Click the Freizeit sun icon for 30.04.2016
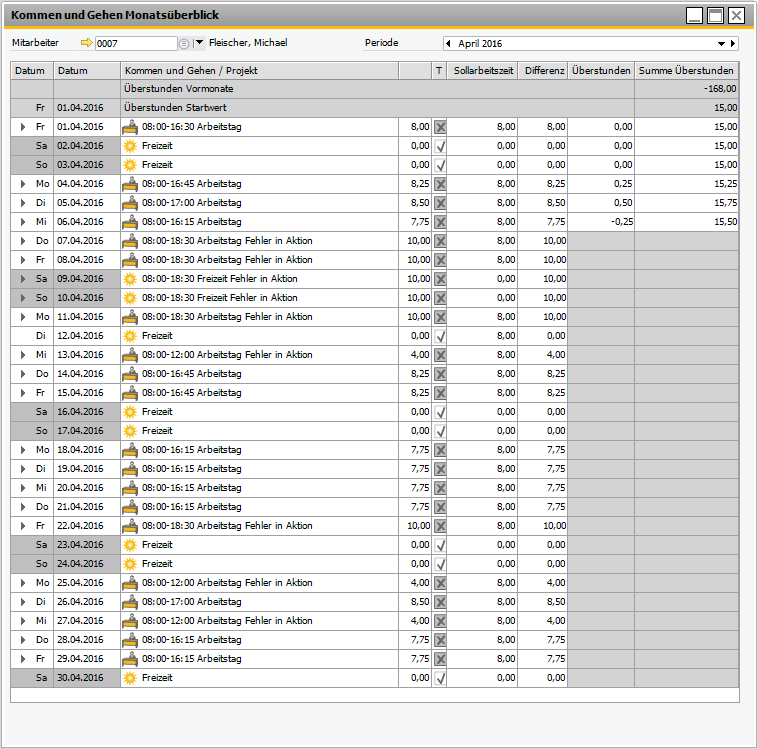758x749 pixels. tap(130, 678)
